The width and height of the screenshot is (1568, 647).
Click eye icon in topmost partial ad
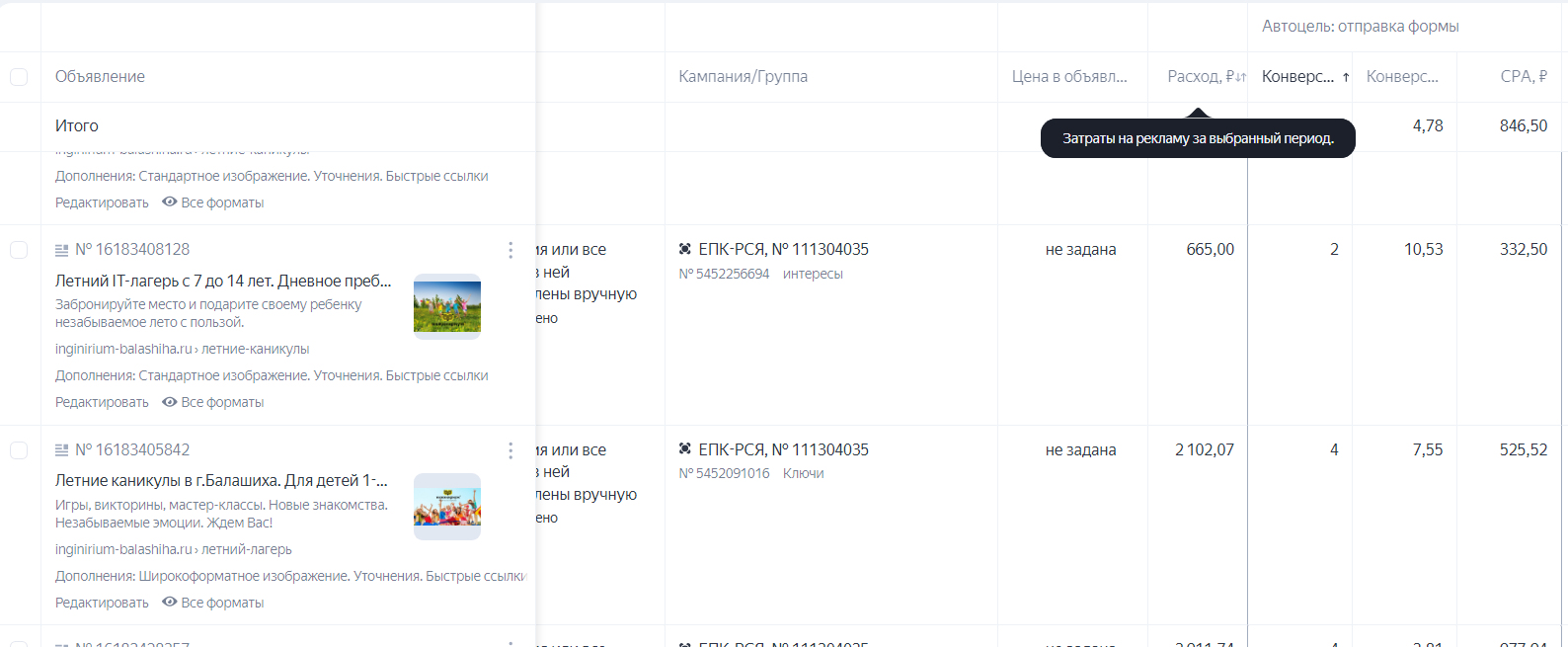coord(170,202)
